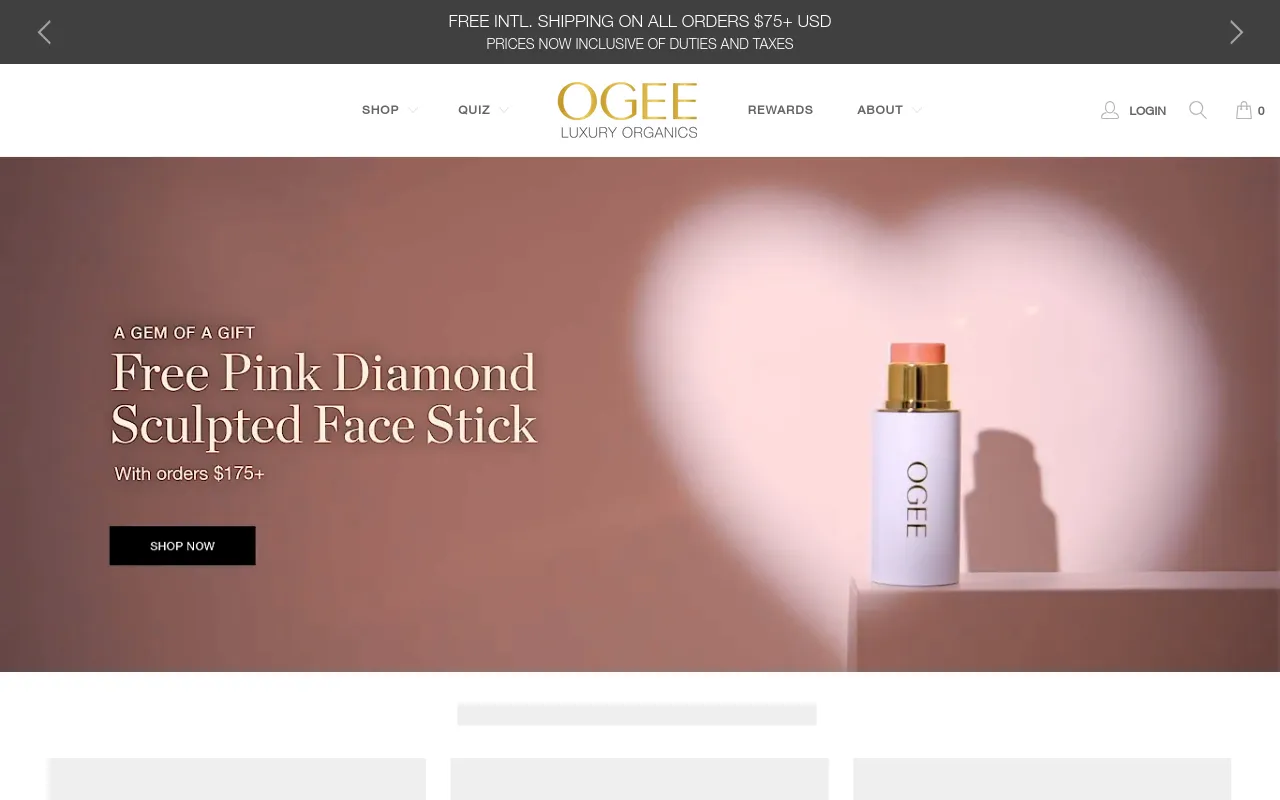Expand the QUIZ menu chevron
This screenshot has height=800, width=1280.
[504, 110]
